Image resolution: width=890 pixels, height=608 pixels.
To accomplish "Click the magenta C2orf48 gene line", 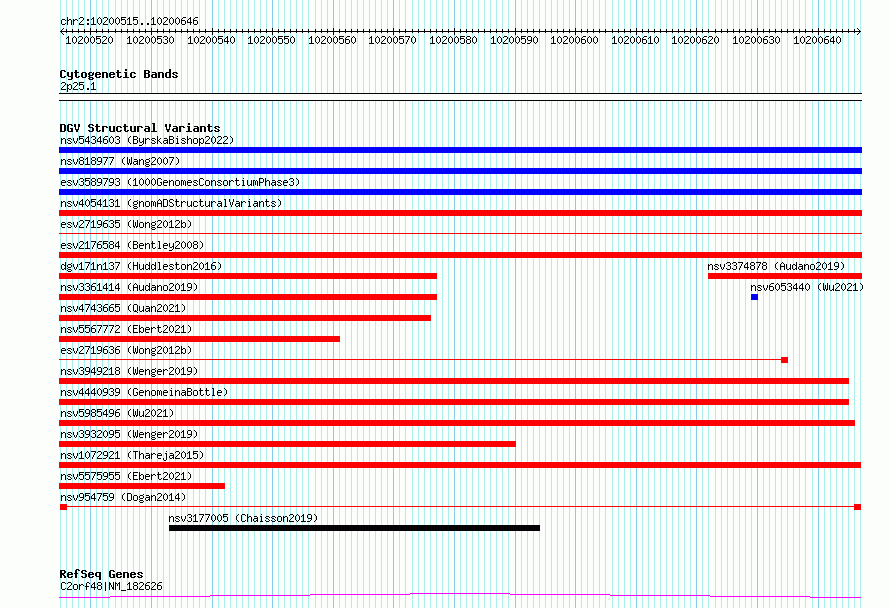I will 460,596.
